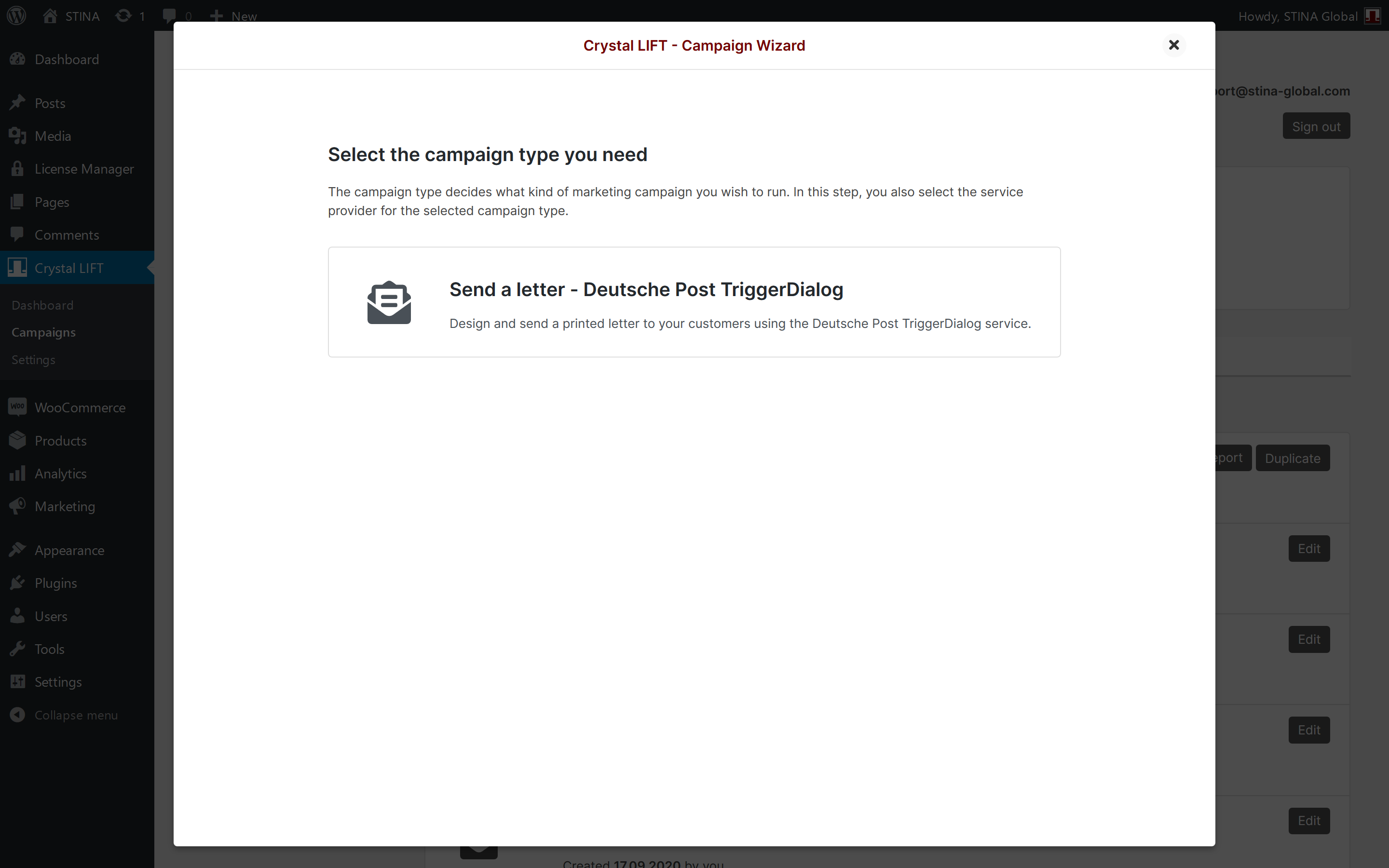The image size is (1389, 868).
Task: Click the plus New content item
Action: coord(233,15)
